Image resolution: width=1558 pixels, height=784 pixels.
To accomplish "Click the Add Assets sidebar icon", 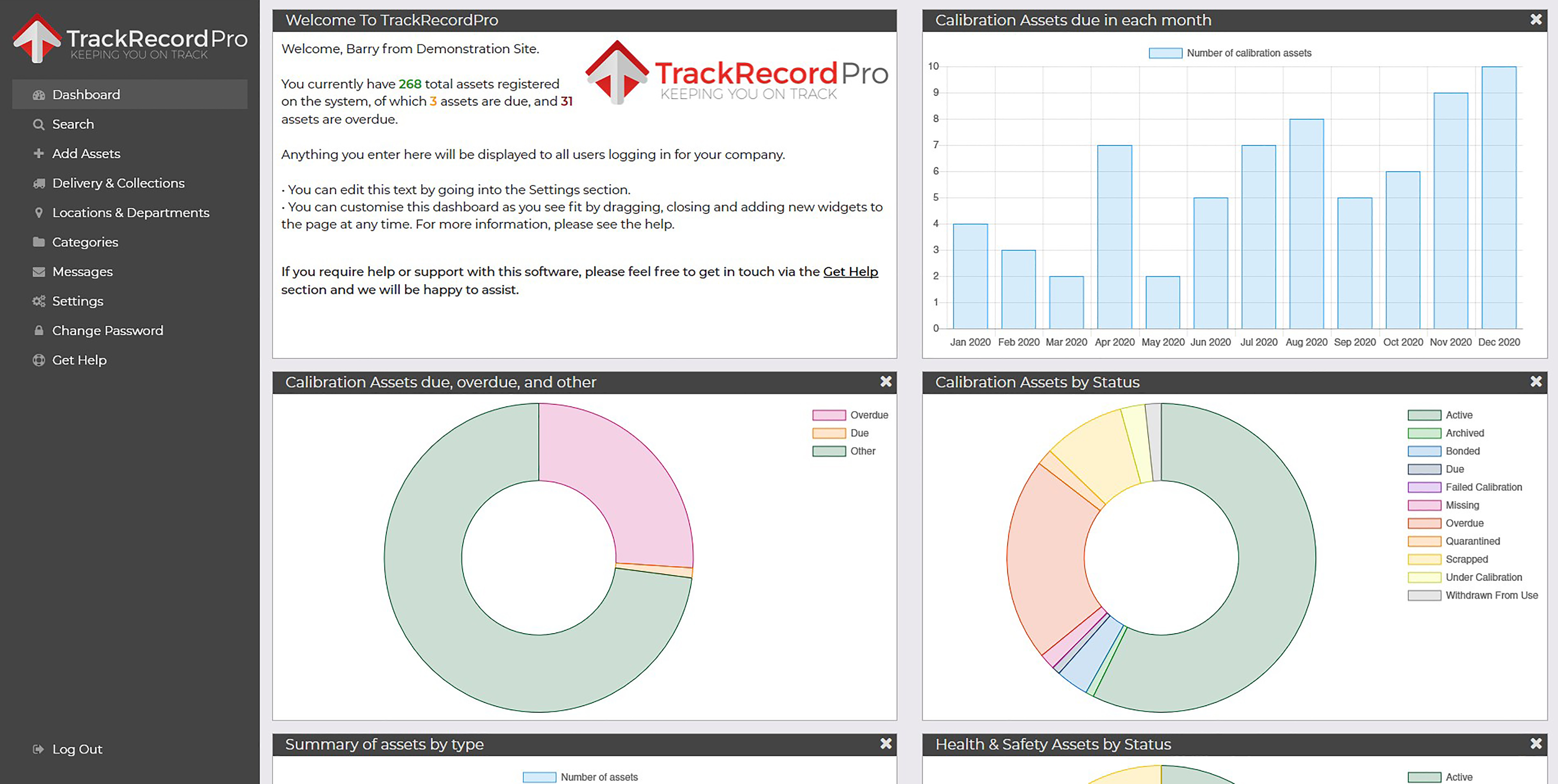I will pos(37,153).
